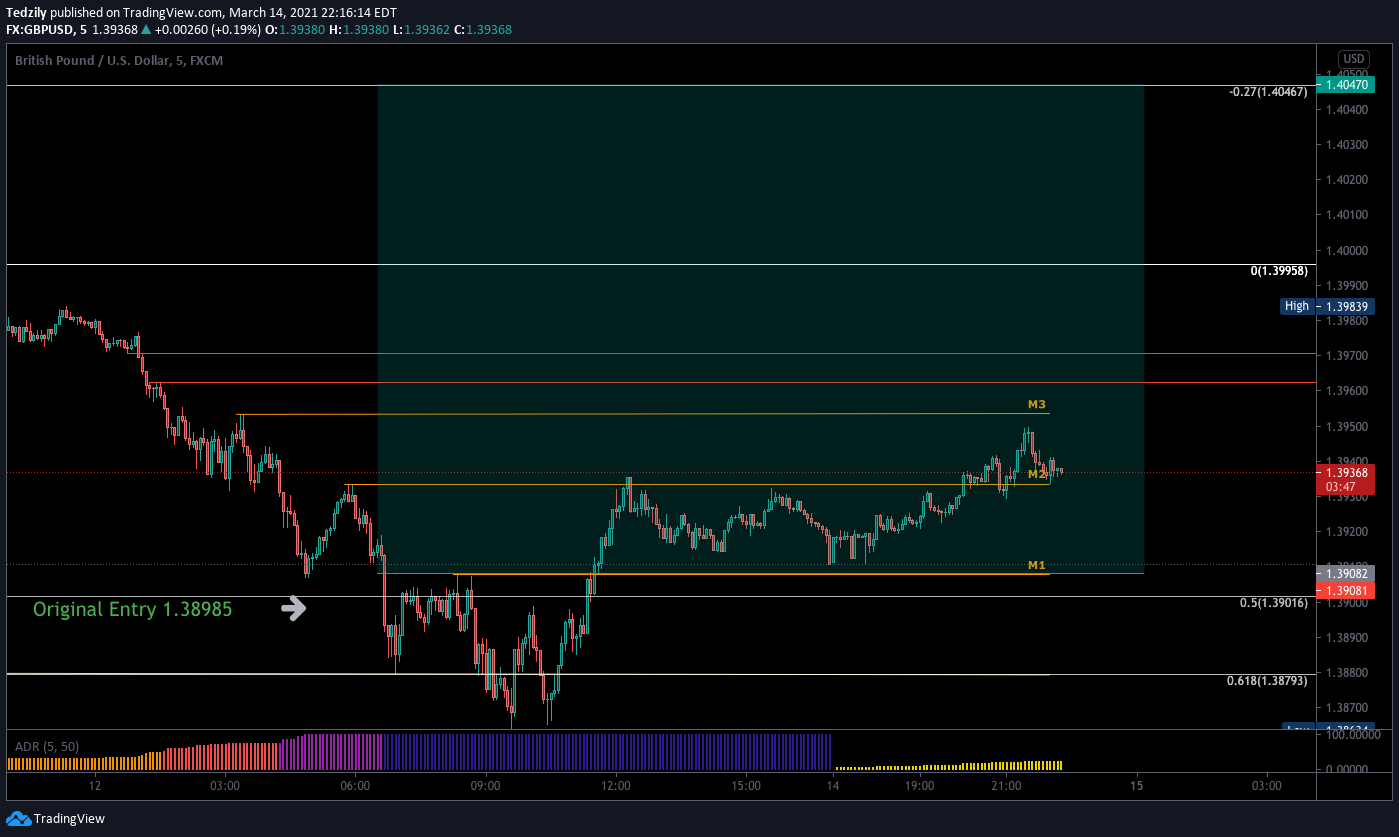This screenshot has width=1399, height=837.
Task: Select the M1 level label
Action: tap(1037, 566)
